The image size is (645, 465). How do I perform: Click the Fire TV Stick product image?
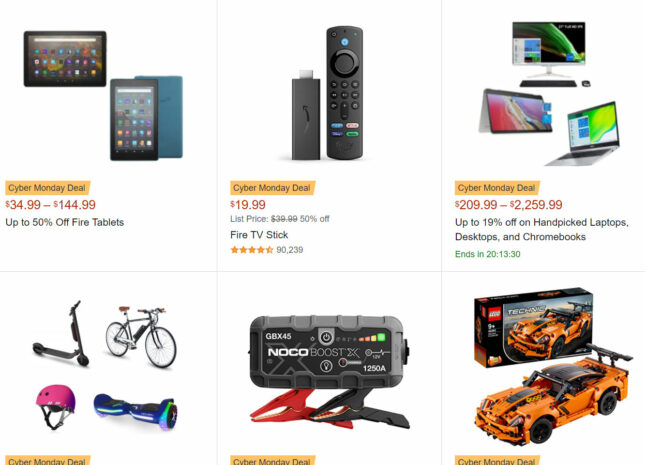tap(327, 93)
